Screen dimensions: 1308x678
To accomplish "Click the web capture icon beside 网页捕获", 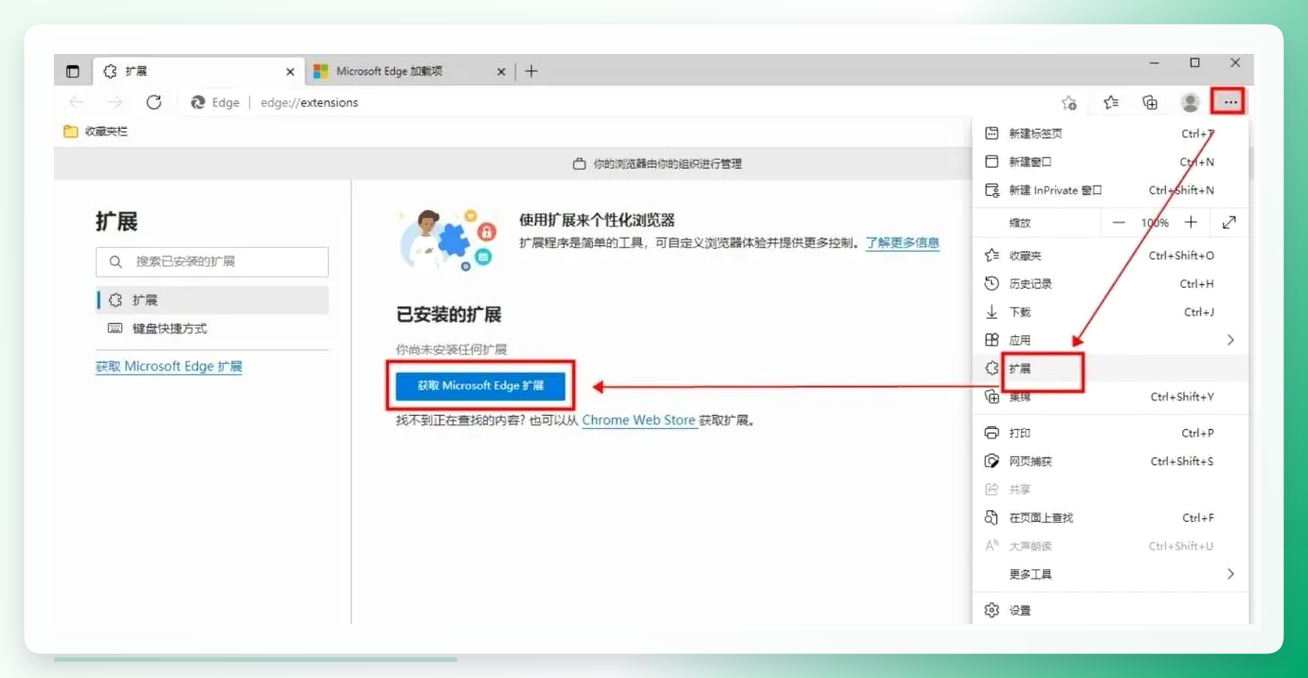I will 991,461.
